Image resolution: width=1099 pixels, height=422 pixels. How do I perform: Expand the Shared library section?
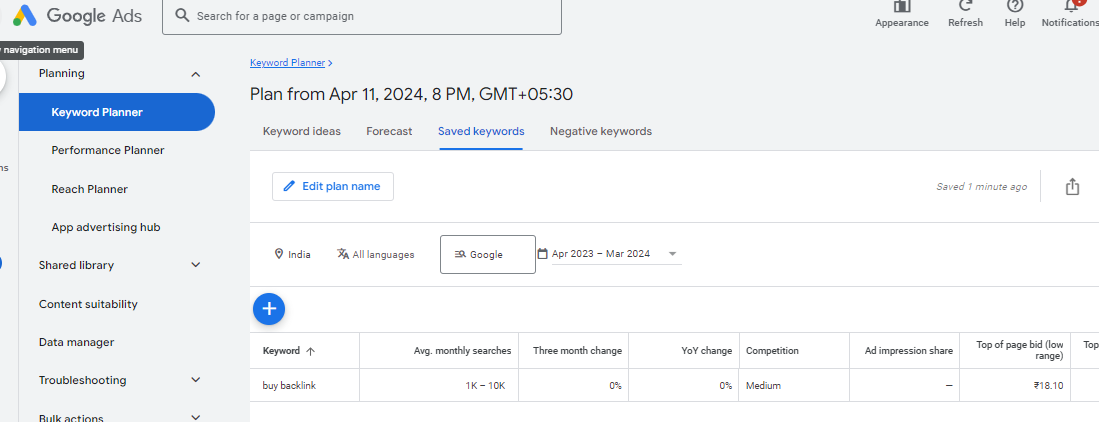tap(196, 265)
